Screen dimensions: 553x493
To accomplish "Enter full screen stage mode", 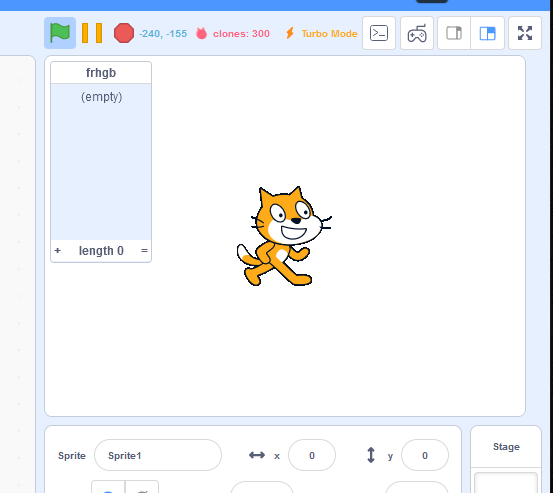I will [525, 33].
